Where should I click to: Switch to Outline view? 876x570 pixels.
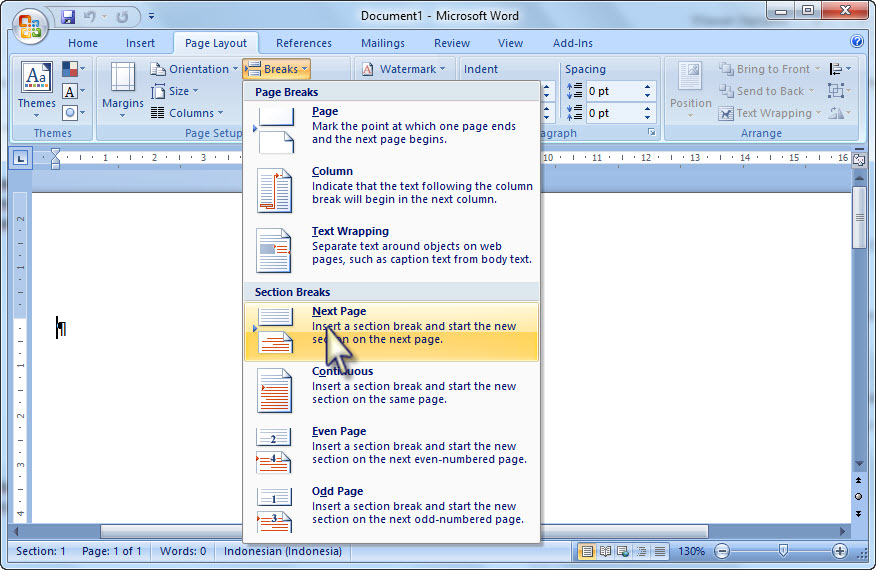(641, 552)
